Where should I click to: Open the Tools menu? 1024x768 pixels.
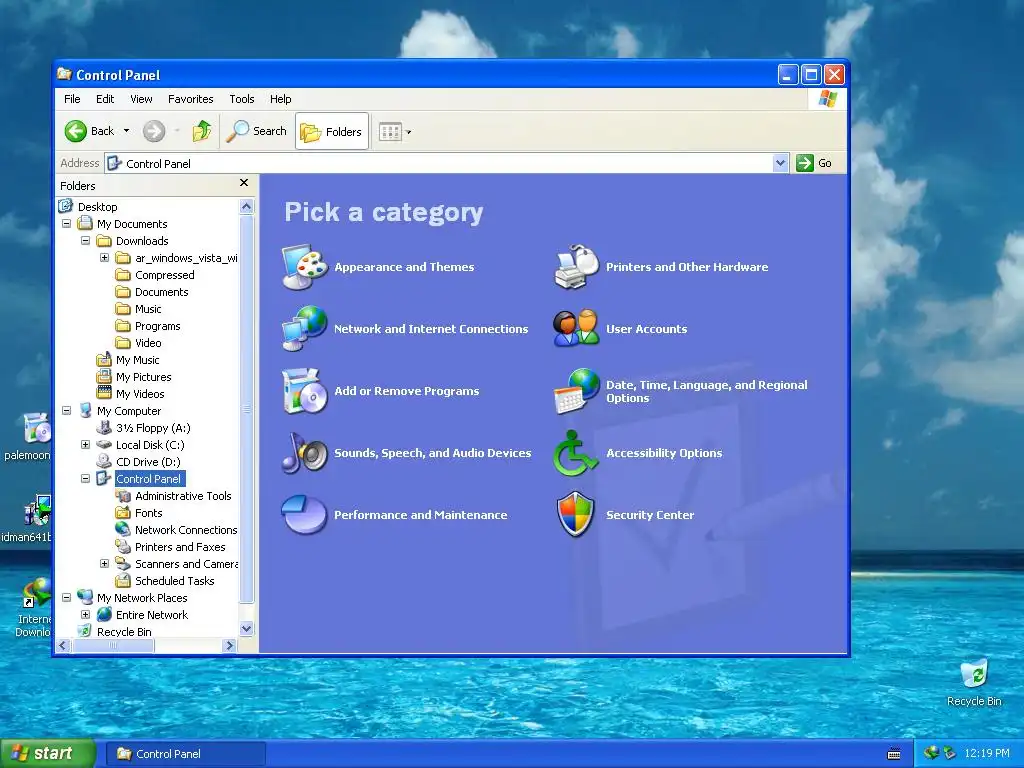pos(242,99)
